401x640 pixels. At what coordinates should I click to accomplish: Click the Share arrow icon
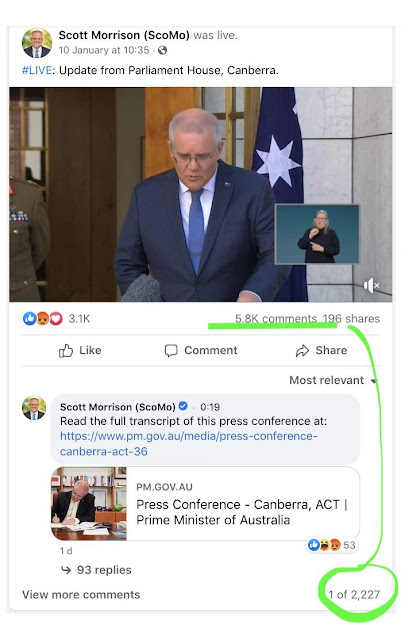click(302, 351)
